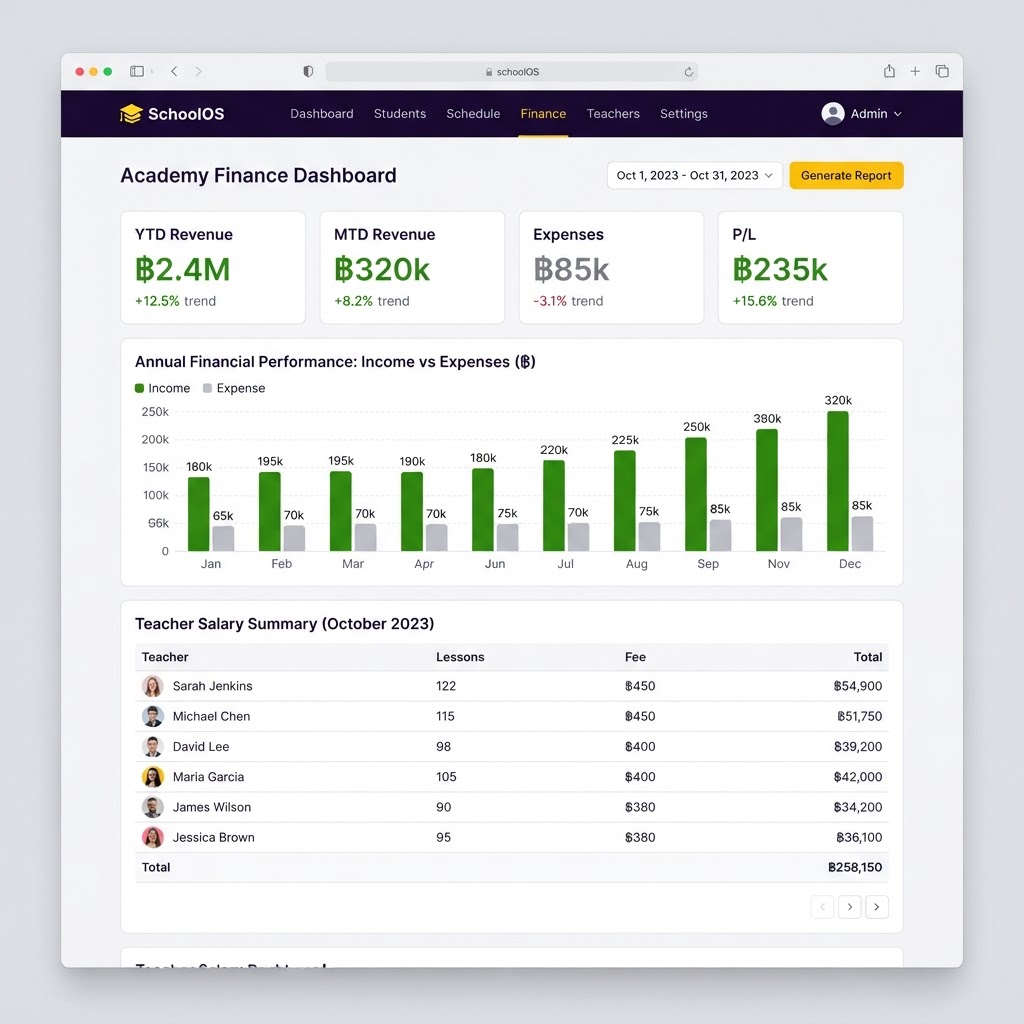Click the SchoolOS graduation cap logo
This screenshot has height=1024, width=1024.
coord(131,114)
